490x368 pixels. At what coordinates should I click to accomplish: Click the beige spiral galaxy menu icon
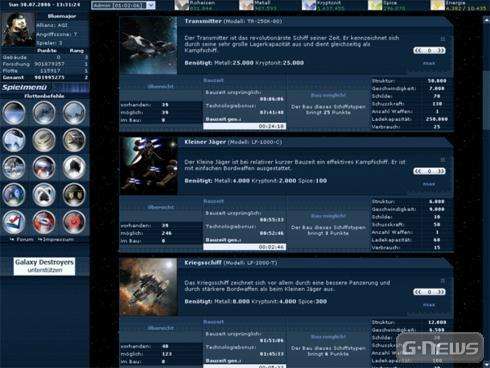[x=44, y=140]
